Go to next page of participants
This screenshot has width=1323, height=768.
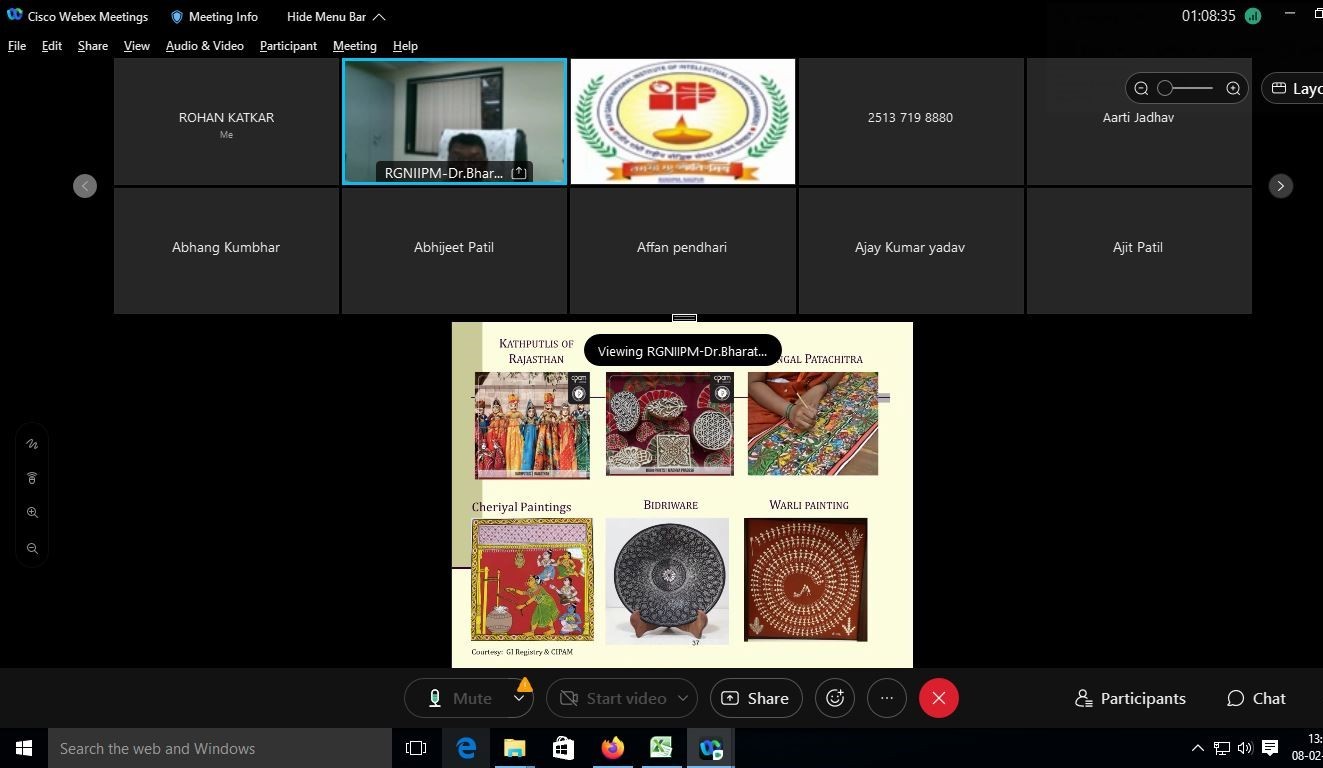pos(1280,186)
